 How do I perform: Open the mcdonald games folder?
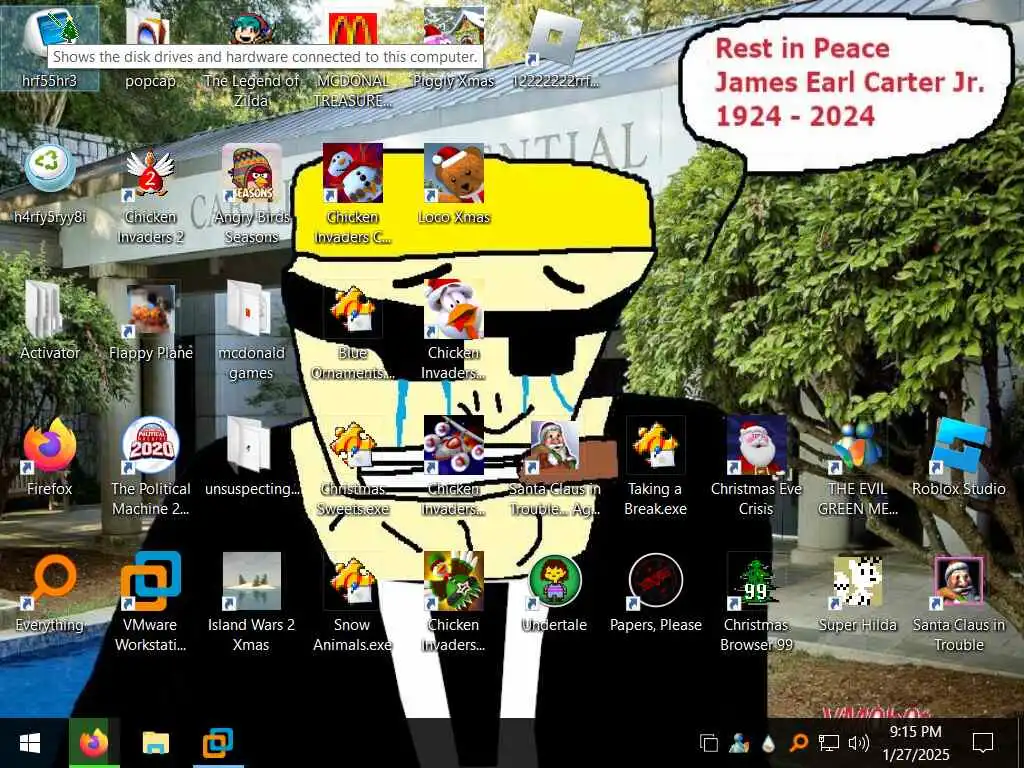tap(251, 330)
